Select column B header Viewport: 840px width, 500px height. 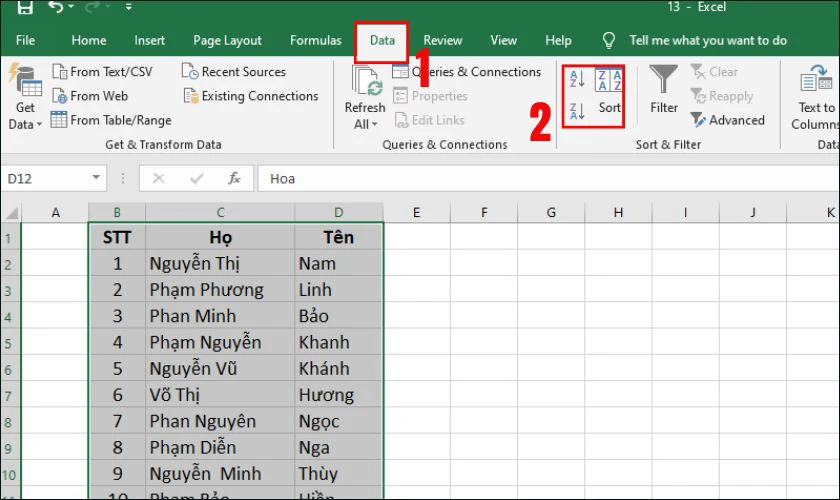point(117,213)
